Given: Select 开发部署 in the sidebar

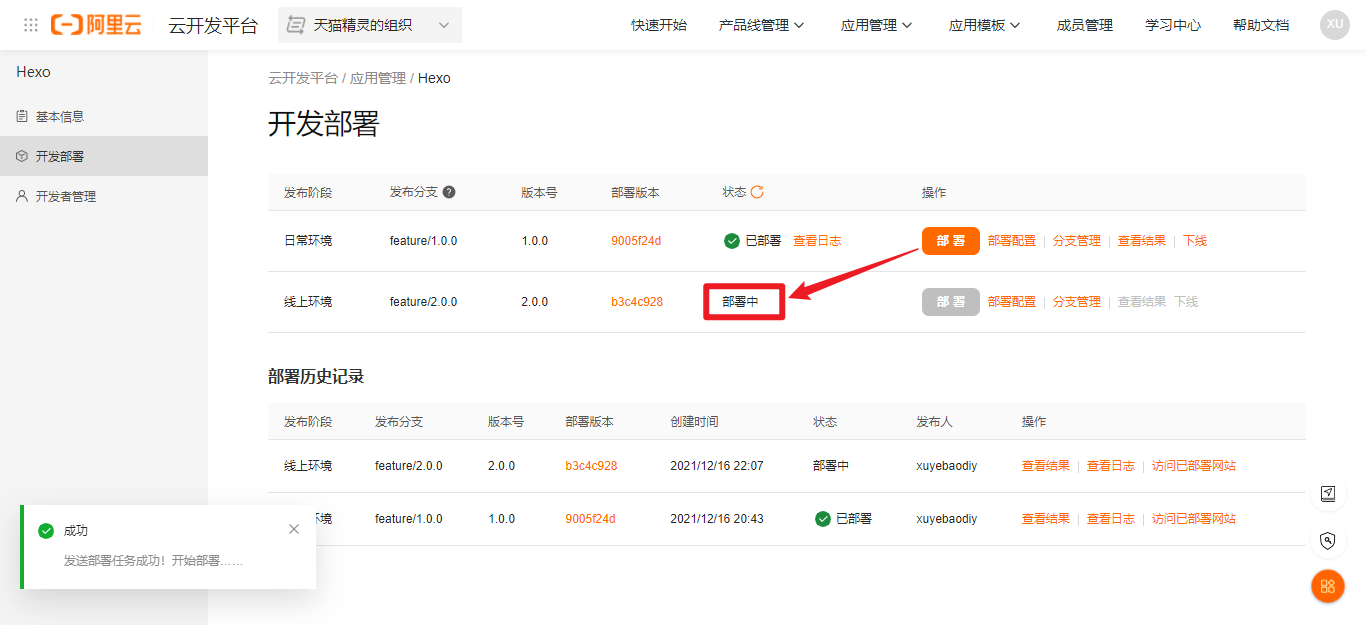Looking at the screenshot, I should [x=104, y=156].
